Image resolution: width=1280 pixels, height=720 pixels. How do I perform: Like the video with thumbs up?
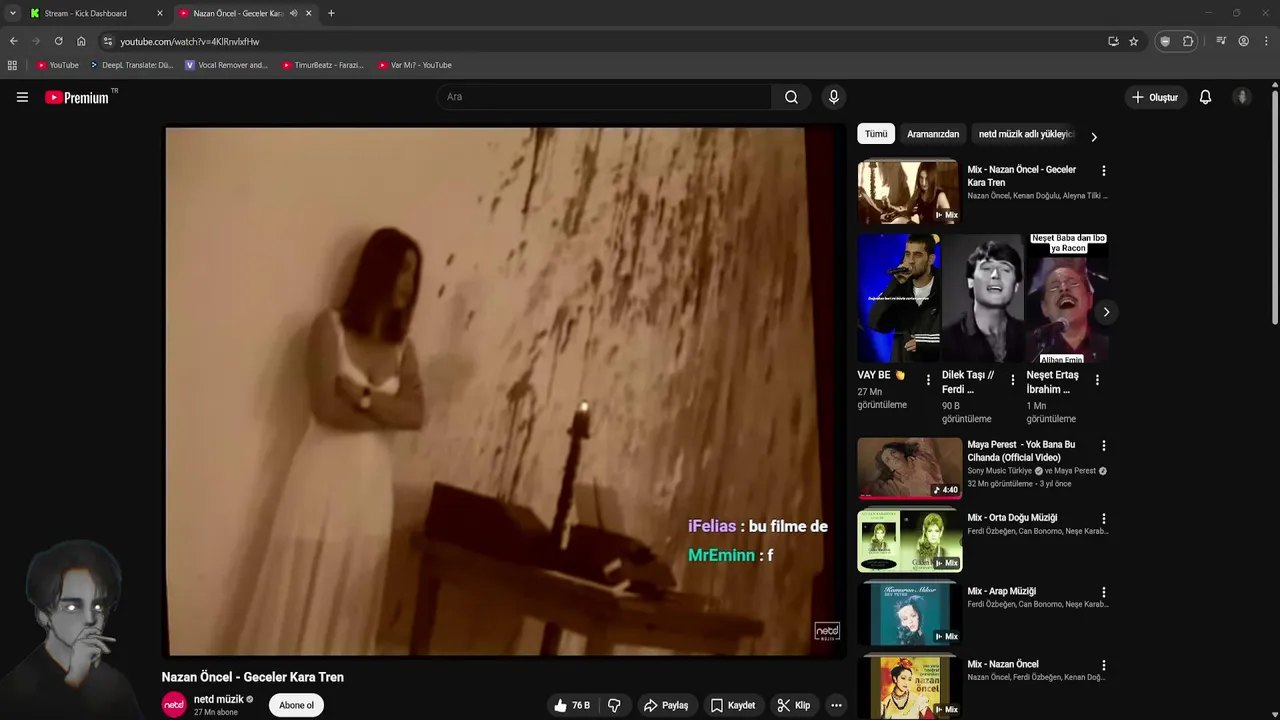[x=571, y=705]
